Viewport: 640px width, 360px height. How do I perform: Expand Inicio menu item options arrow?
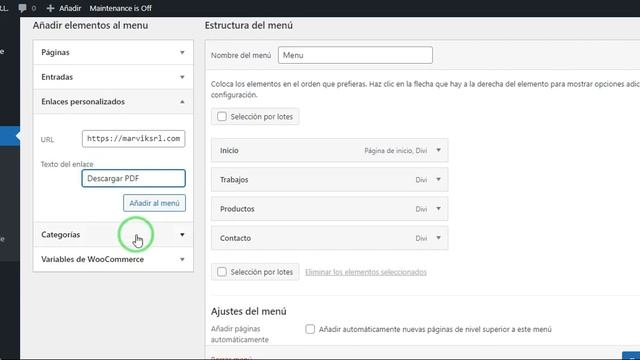pyautogui.click(x=438, y=150)
